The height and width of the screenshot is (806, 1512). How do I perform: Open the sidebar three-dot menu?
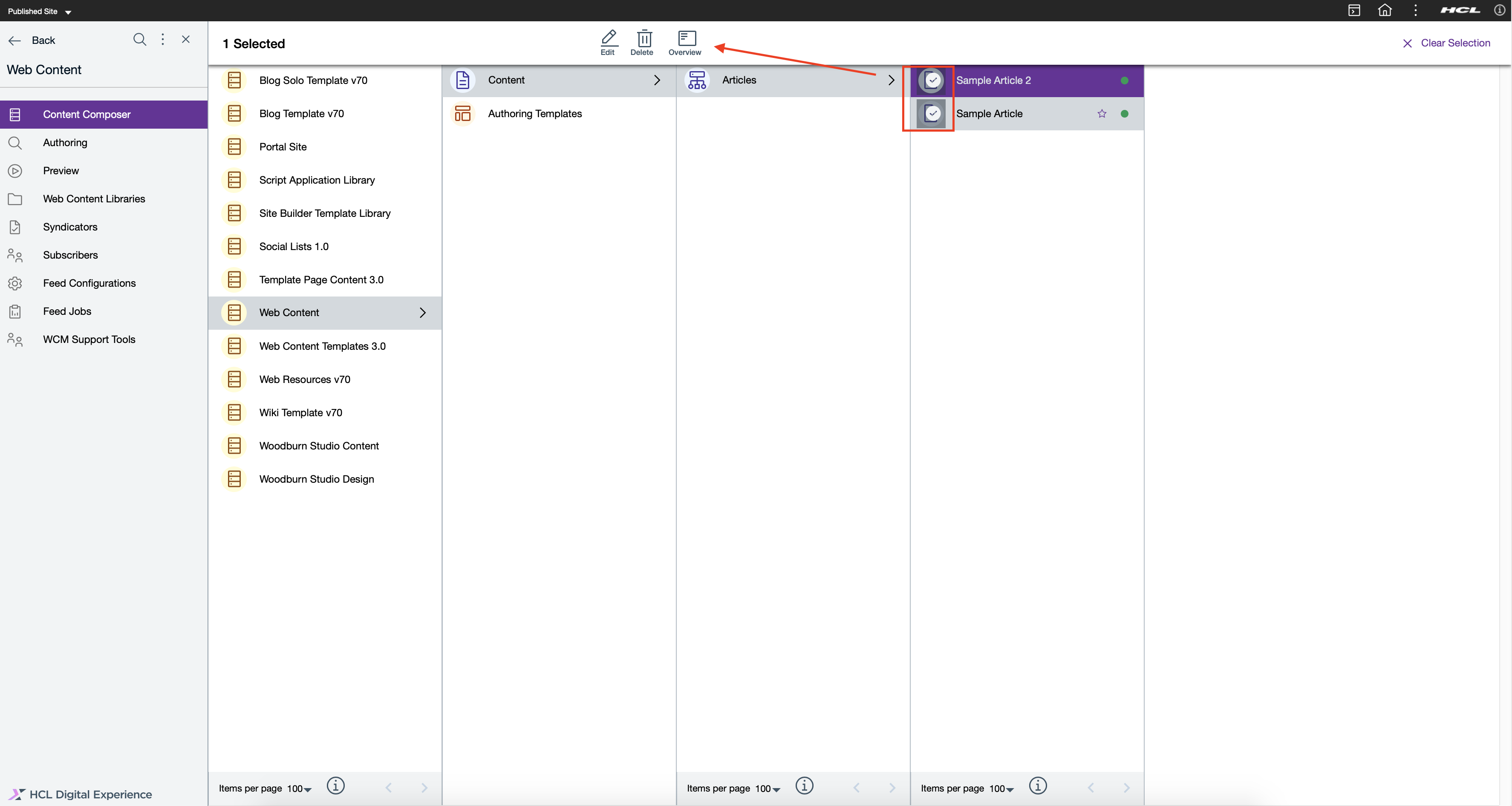163,39
